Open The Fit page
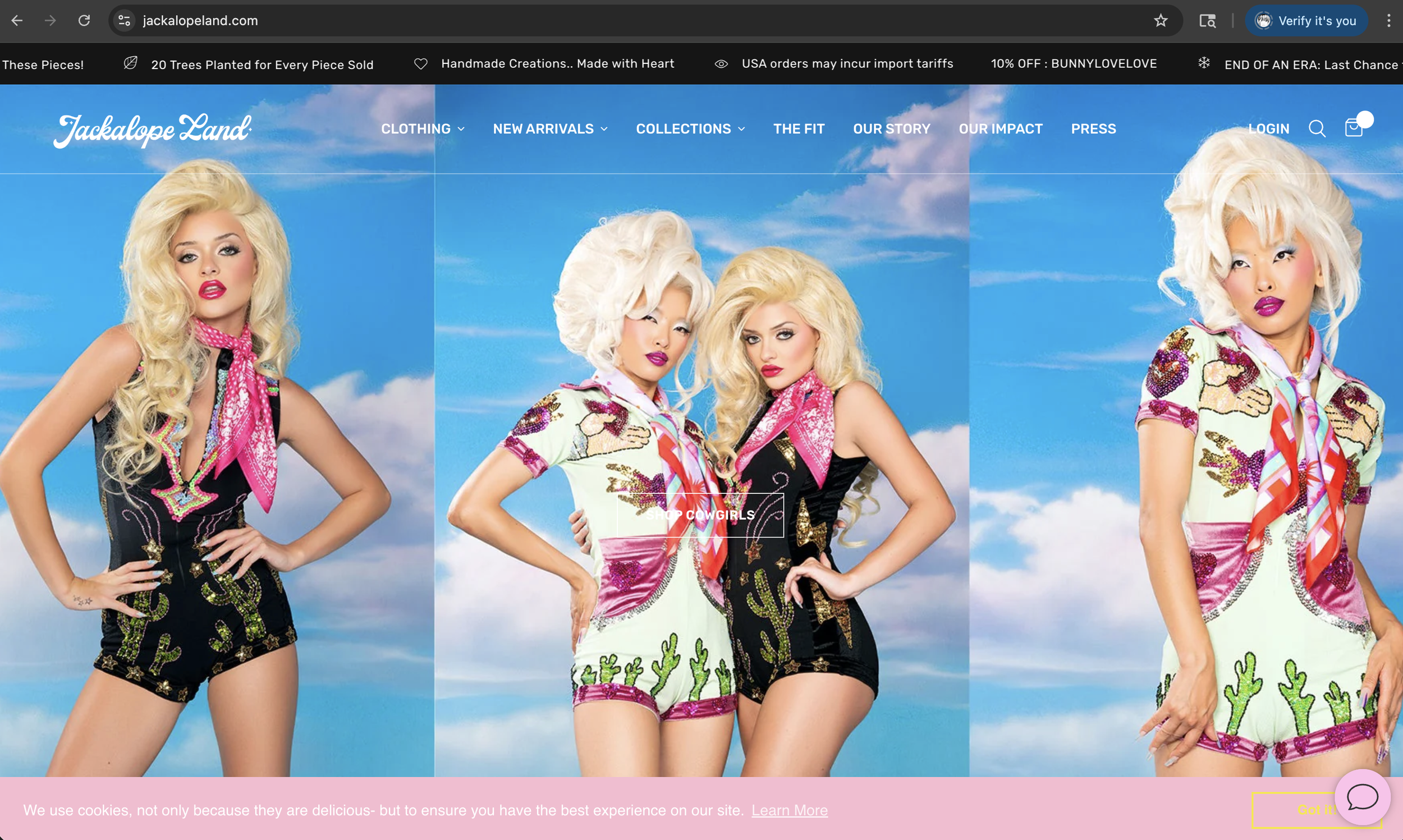 799,129
